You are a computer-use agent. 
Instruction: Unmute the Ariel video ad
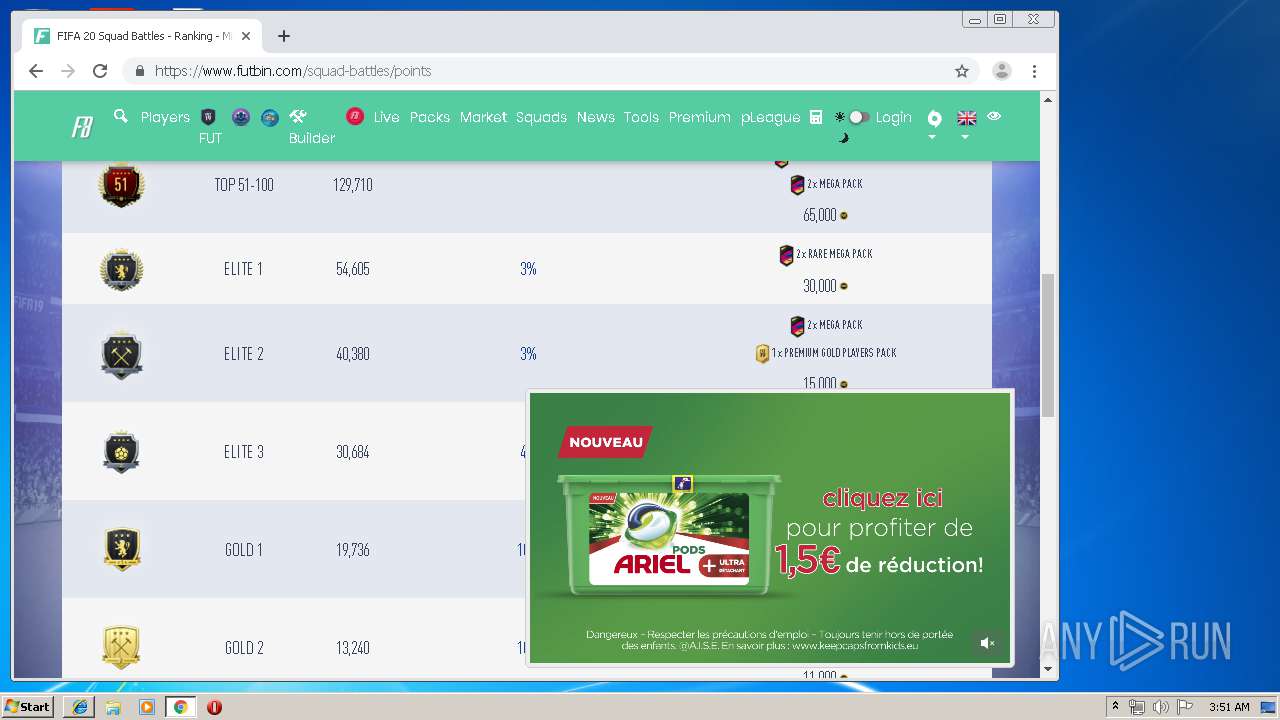tap(987, 643)
